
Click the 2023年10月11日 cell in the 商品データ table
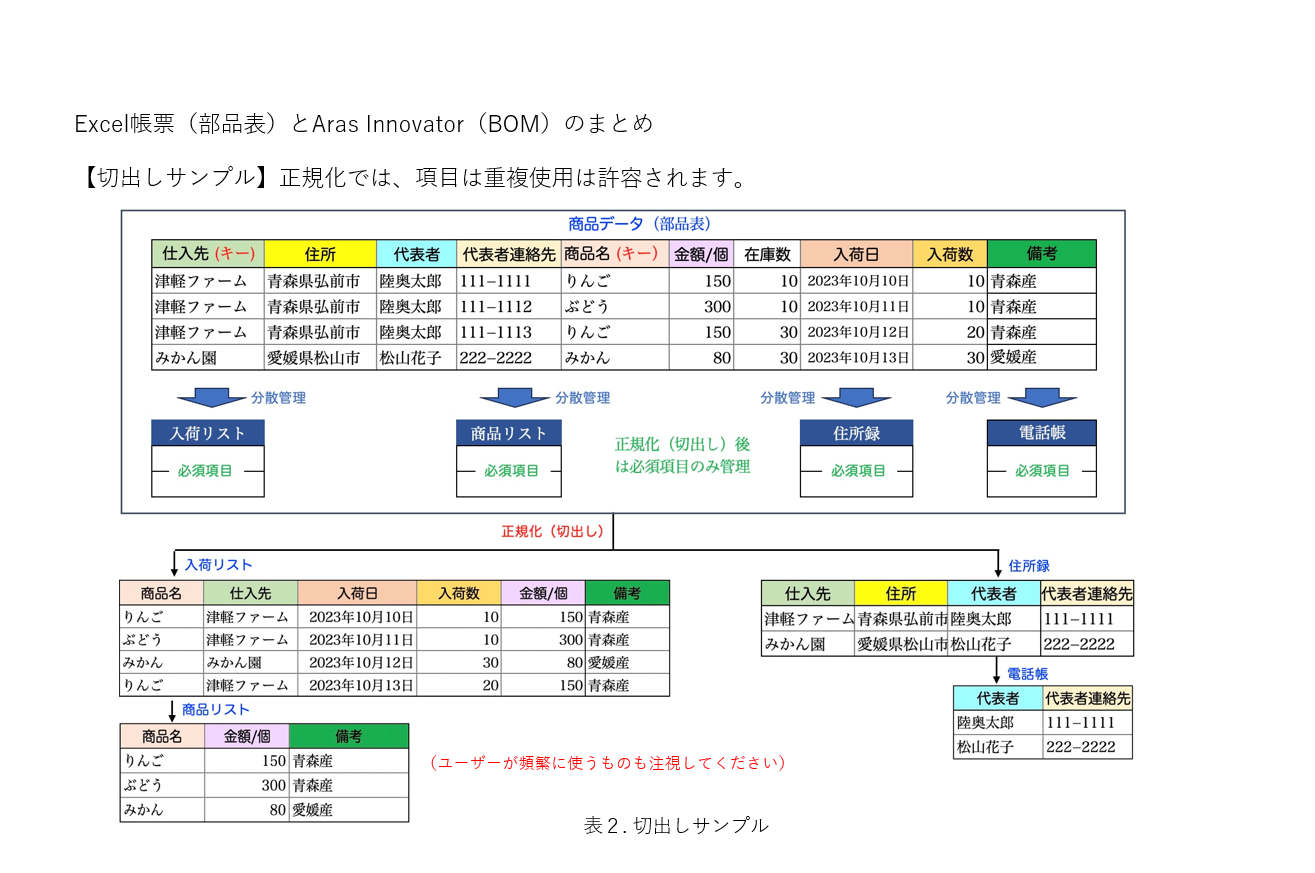pyautogui.click(x=857, y=306)
